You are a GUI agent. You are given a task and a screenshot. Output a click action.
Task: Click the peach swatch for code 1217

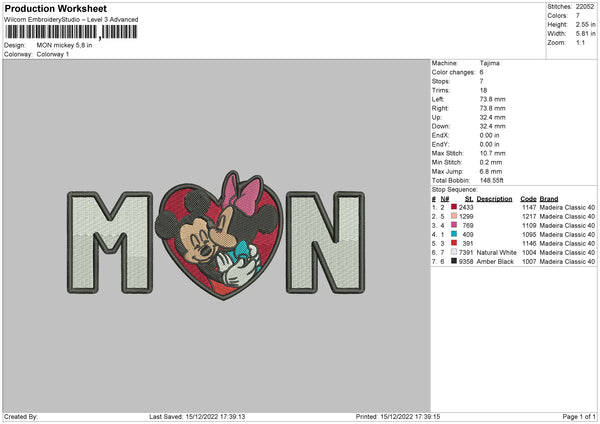pyautogui.click(x=454, y=216)
